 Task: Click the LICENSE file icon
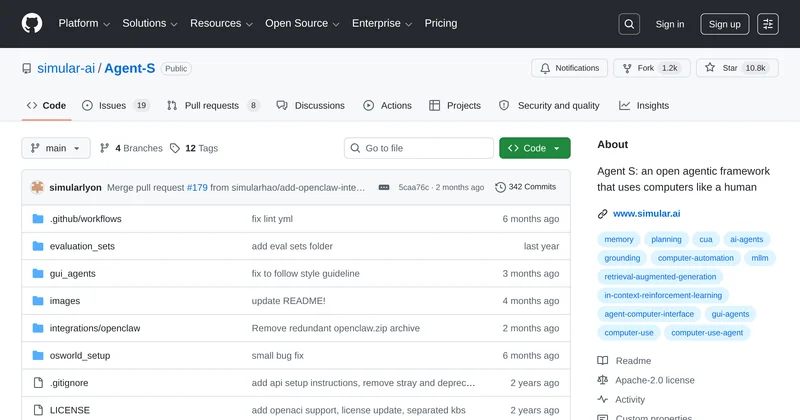tap(38, 409)
